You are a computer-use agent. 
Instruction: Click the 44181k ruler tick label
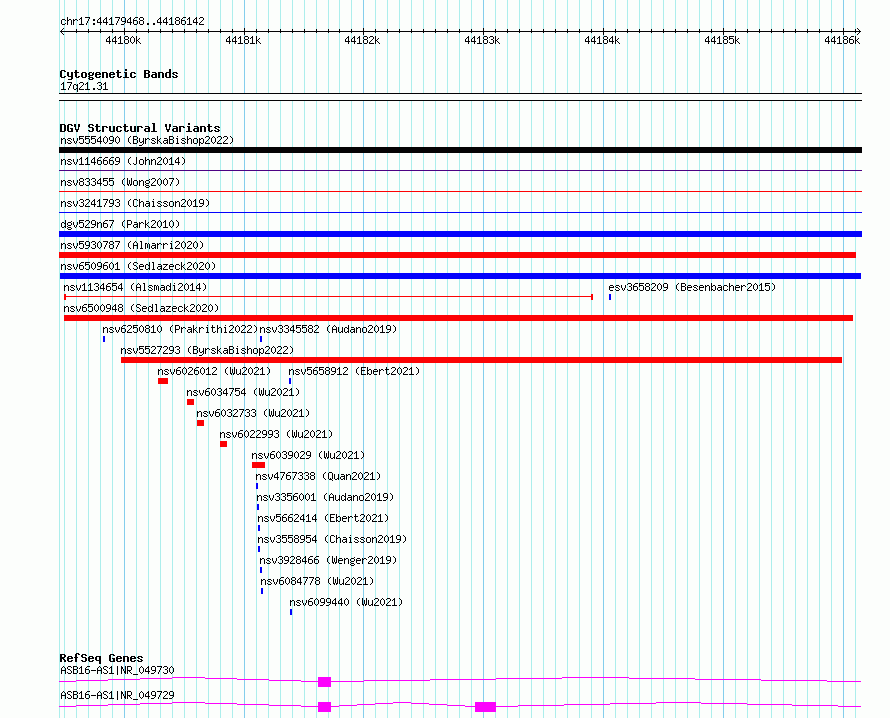[x=243, y=40]
